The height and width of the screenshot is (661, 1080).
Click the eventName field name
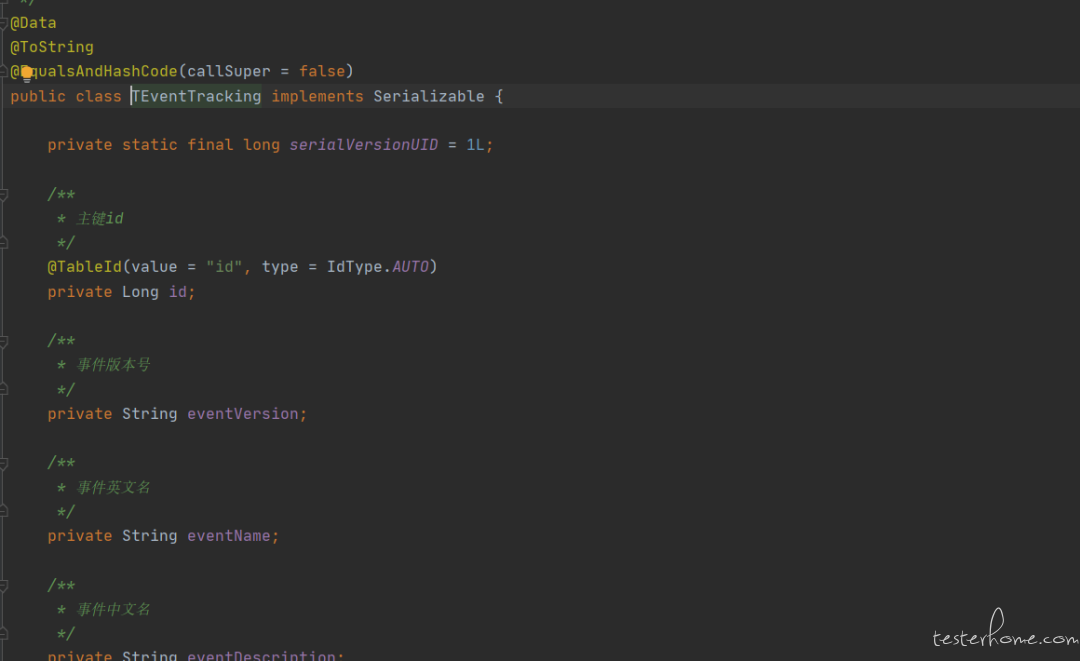click(229, 536)
